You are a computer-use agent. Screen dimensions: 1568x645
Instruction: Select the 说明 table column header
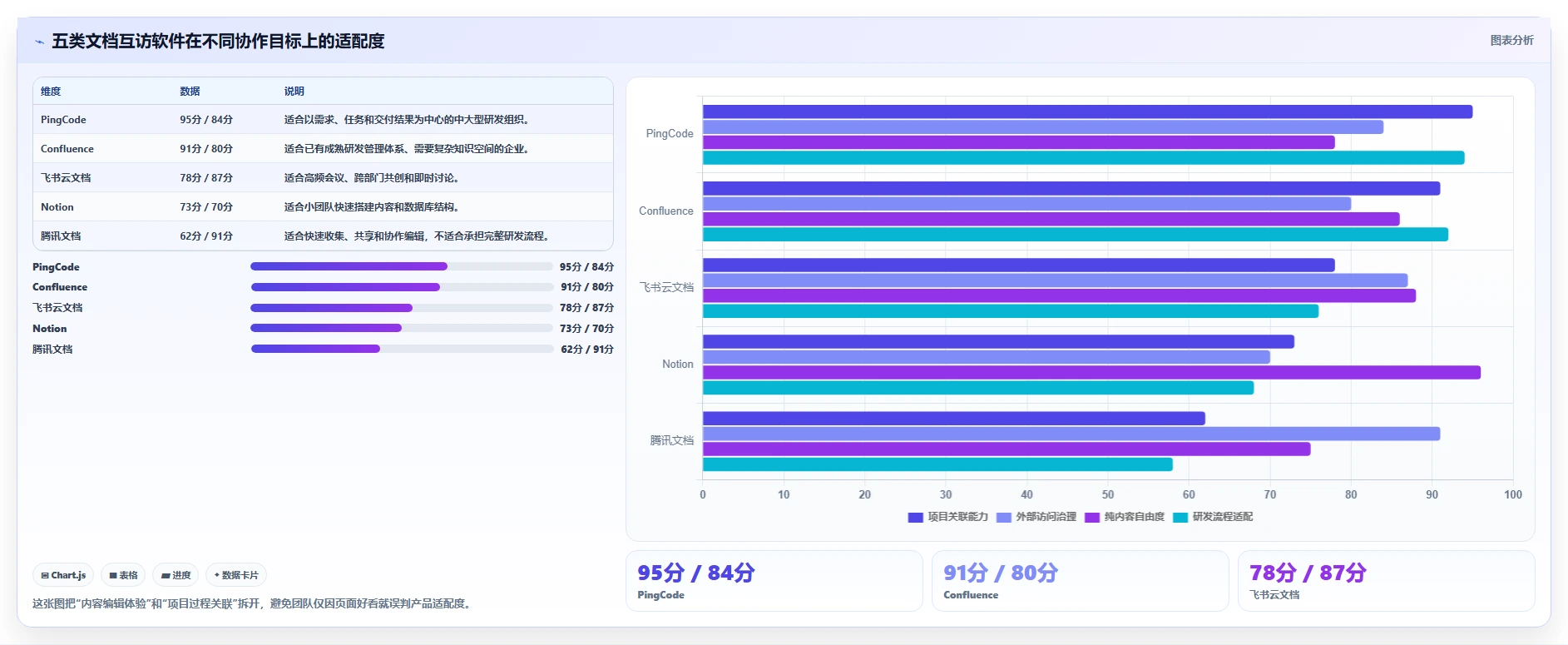pos(294,92)
